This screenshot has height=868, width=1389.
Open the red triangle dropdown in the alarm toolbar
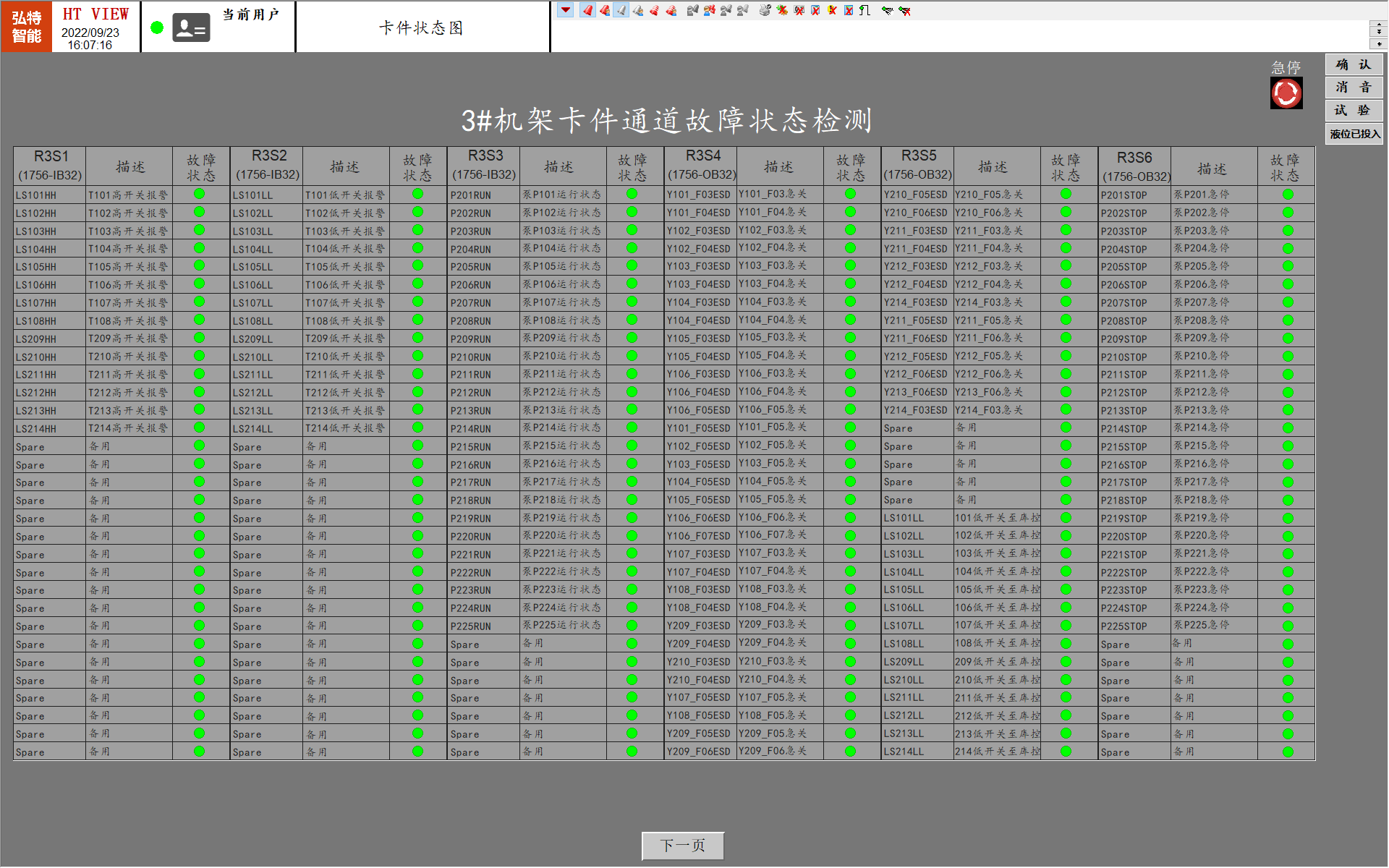point(565,10)
